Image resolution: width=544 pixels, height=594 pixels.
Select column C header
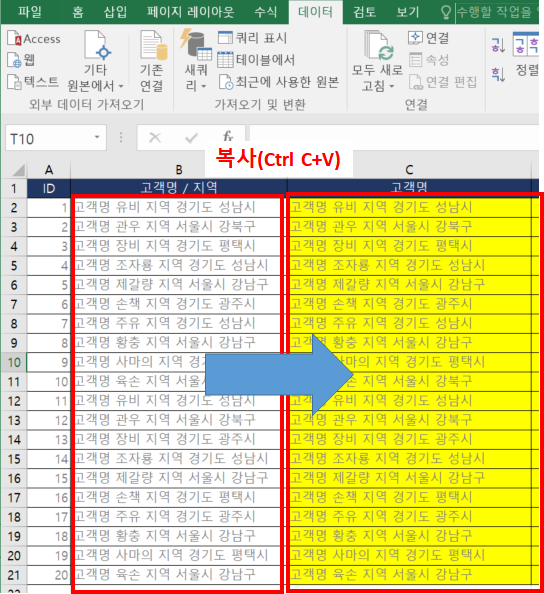(x=410, y=170)
